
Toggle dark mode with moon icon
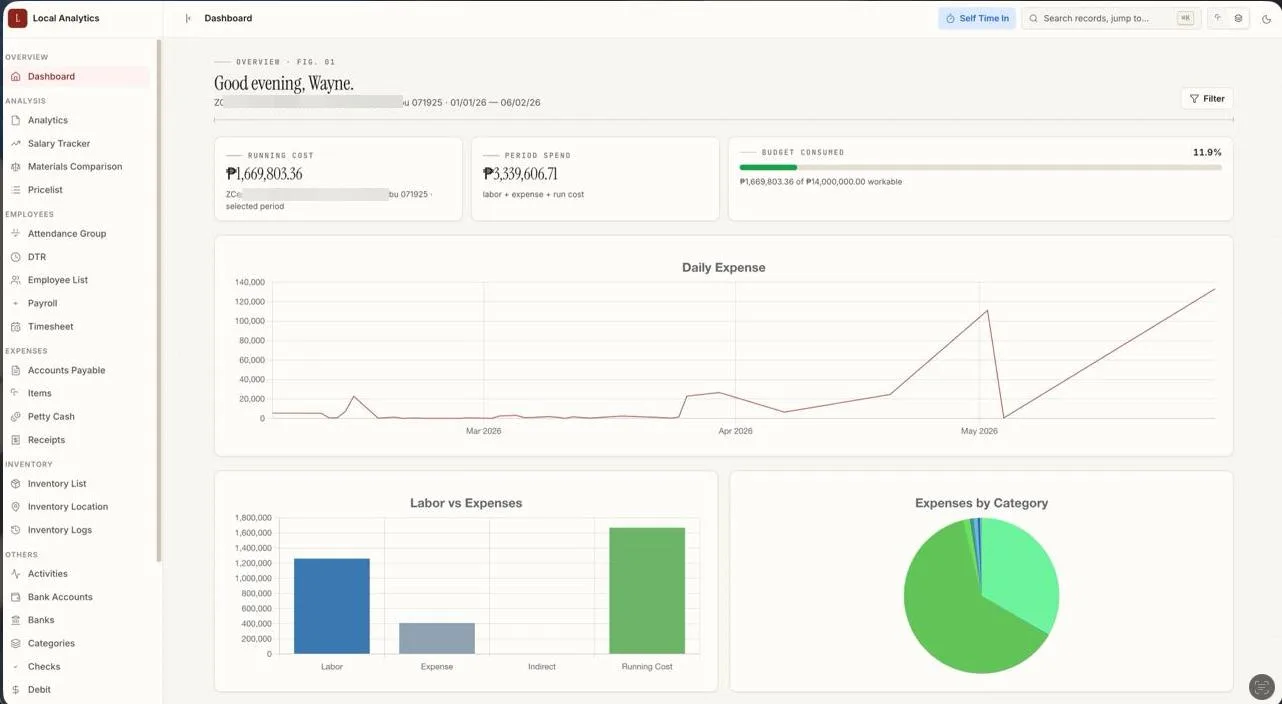pyautogui.click(x=1266, y=18)
